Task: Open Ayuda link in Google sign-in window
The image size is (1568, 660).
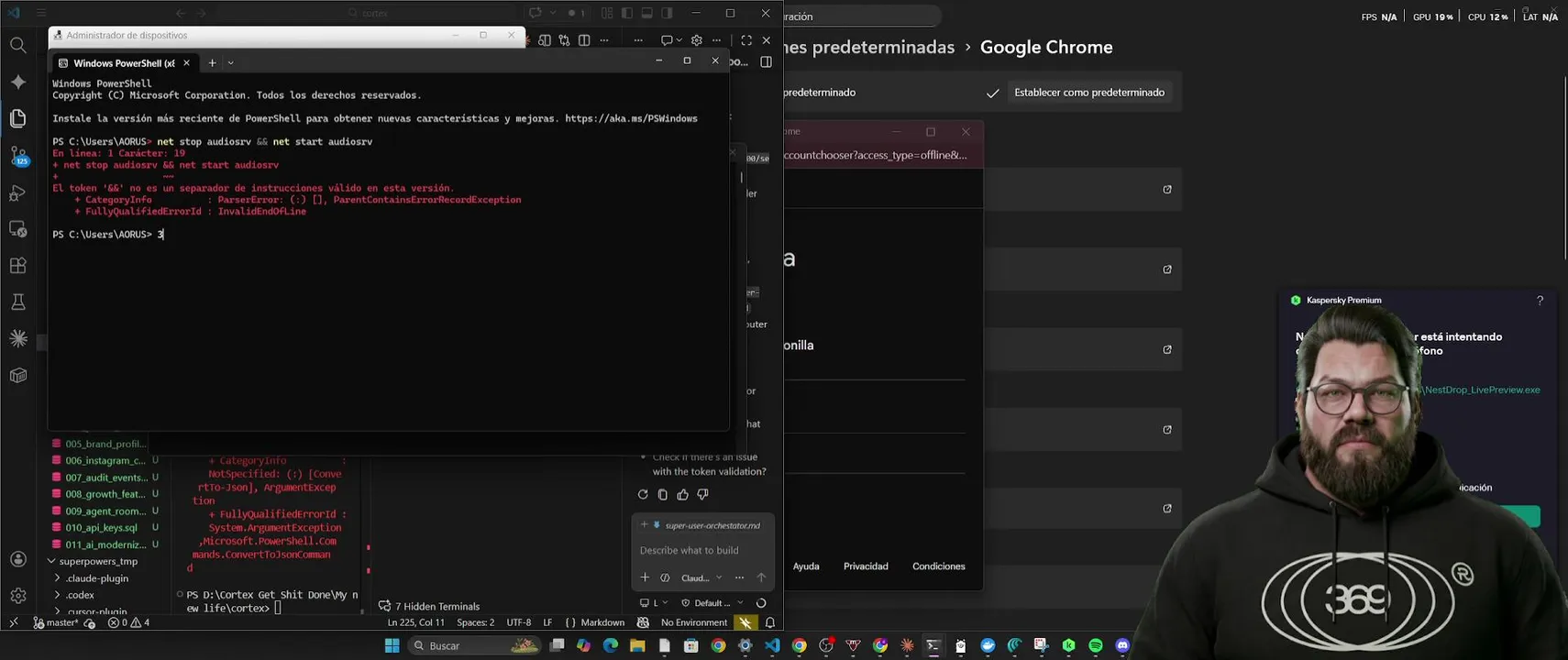Action: pos(806,566)
